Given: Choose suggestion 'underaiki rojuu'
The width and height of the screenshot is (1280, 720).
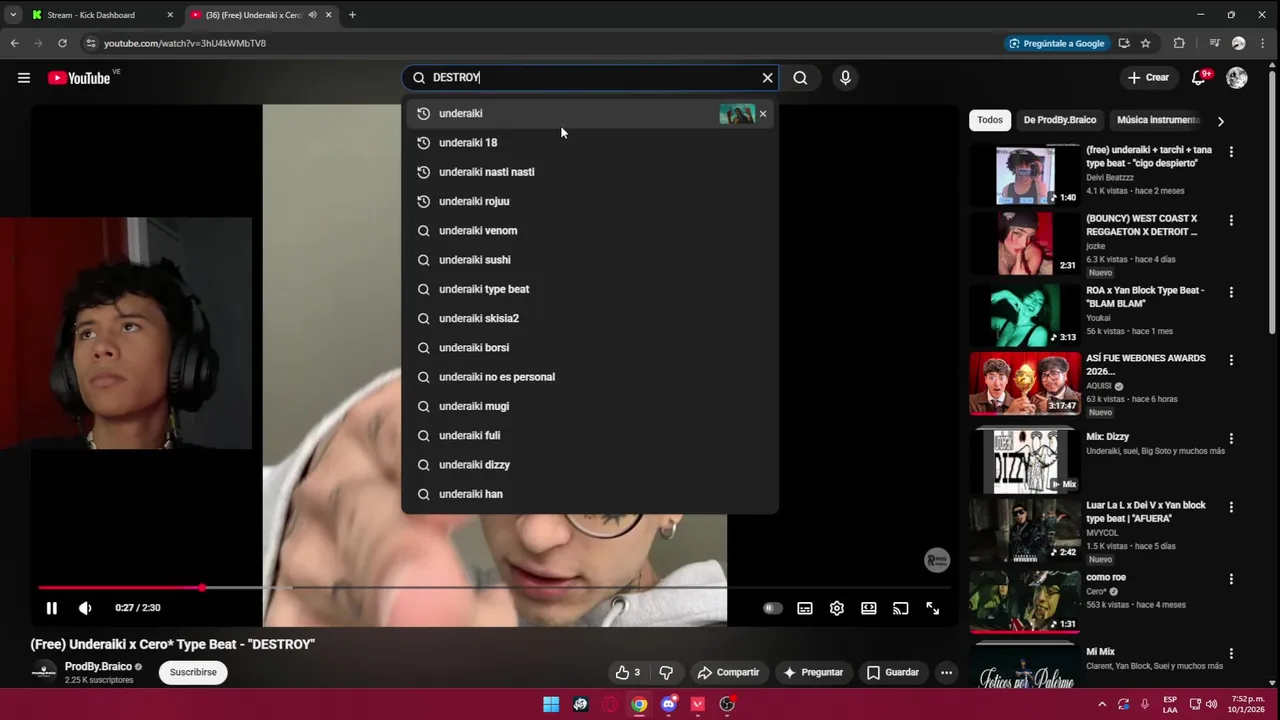Looking at the screenshot, I should [590, 201].
